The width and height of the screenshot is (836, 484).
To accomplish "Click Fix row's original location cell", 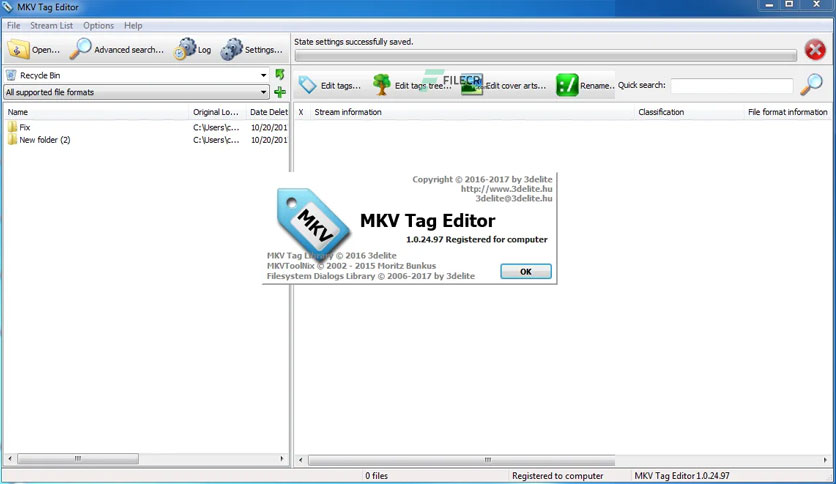I will tap(216, 127).
